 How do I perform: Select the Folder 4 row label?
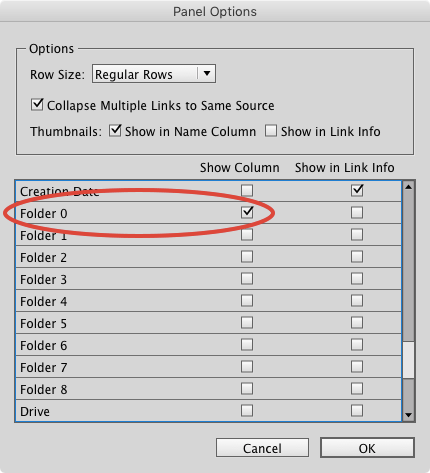click(44, 301)
